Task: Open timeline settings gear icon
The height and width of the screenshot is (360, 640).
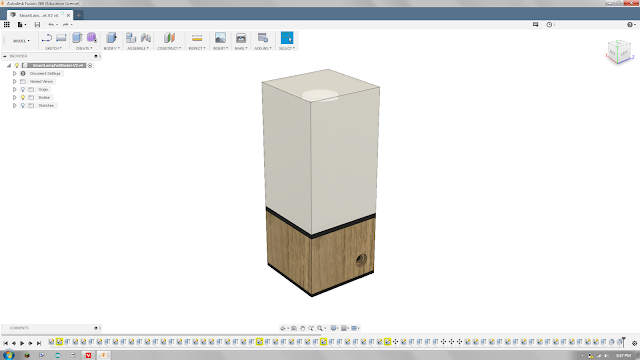Action: [634, 343]
